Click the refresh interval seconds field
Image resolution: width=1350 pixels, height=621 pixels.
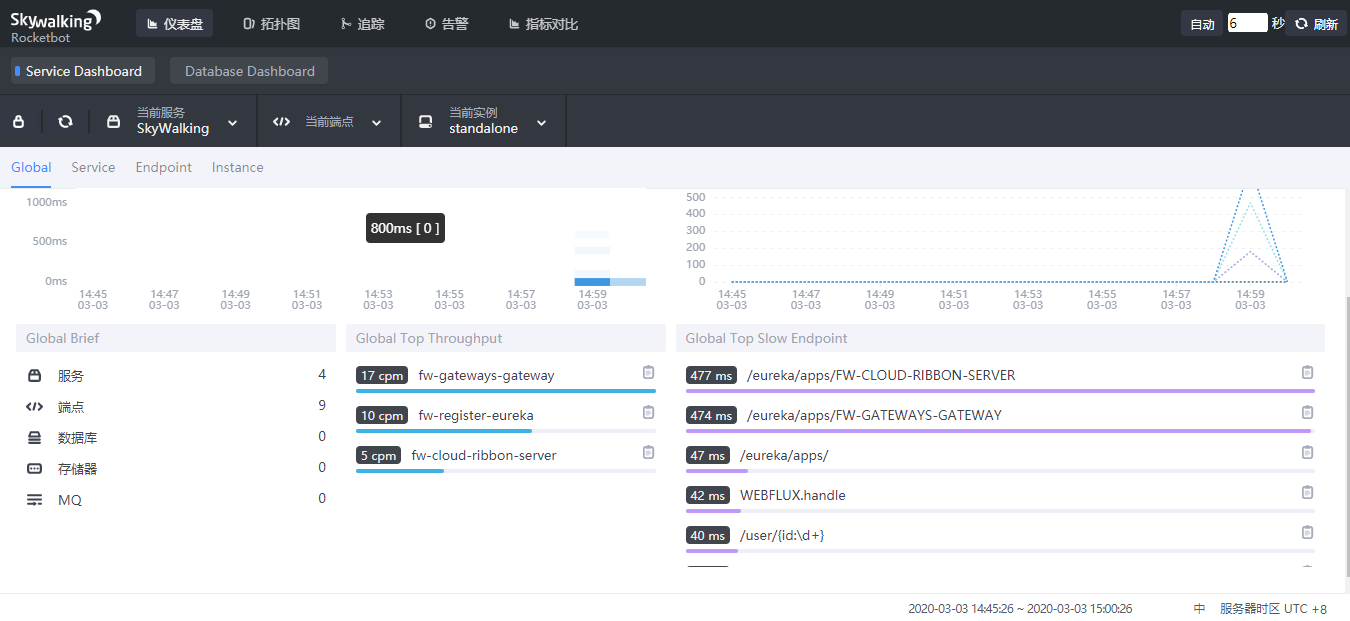point(1247,24)
